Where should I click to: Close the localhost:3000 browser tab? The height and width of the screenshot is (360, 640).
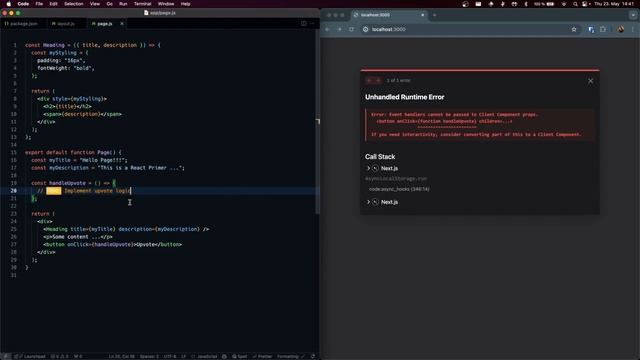422,15
